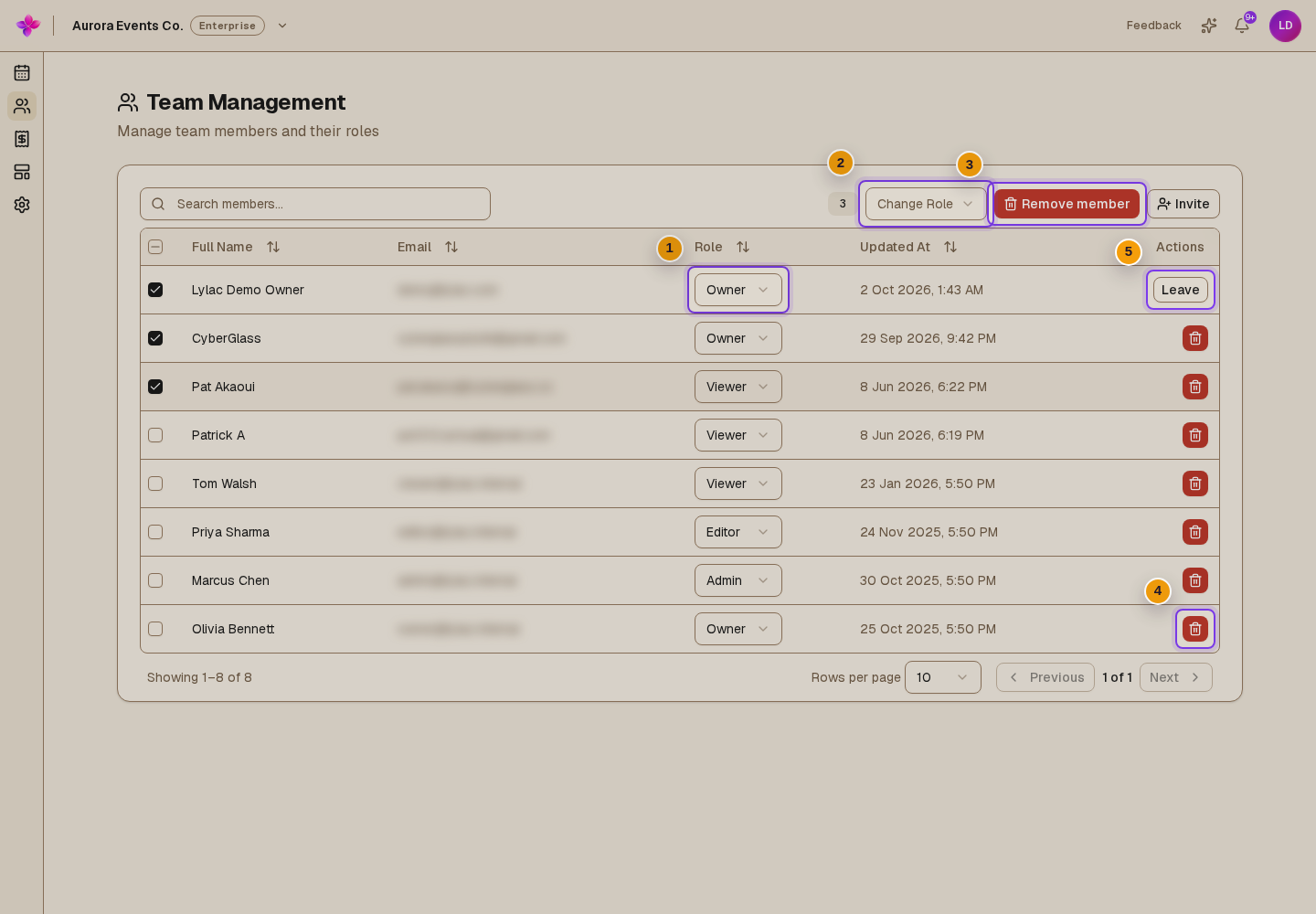
Task: Click the Aurora flower logo
Action: pyautogui.click(x=28, y=26)
